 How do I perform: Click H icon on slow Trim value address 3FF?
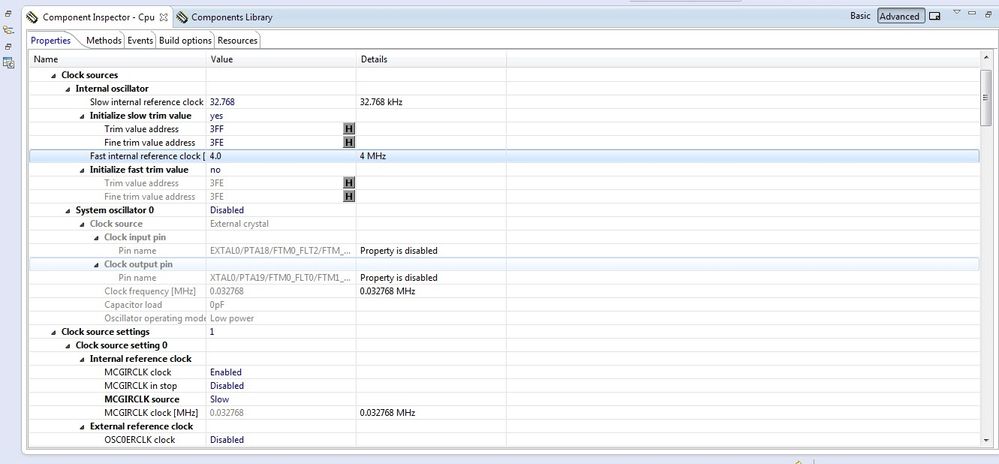click(349, 129)
